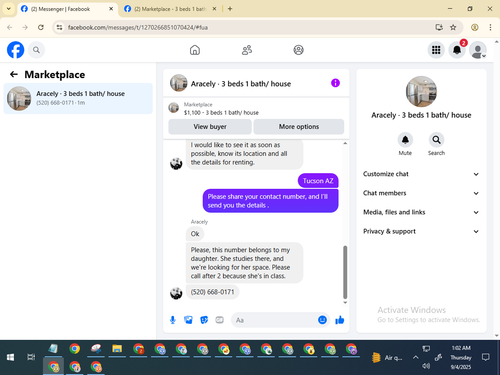The image size is (500, 375).
Task: Click the chat scroll-down arrow
Action: tap(345, 302)
